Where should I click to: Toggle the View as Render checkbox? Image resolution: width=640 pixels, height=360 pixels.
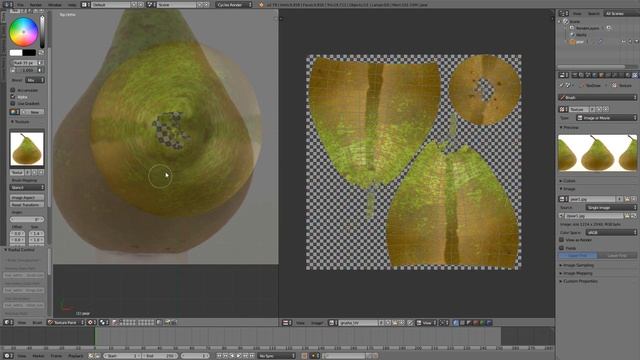click(562, 240)
